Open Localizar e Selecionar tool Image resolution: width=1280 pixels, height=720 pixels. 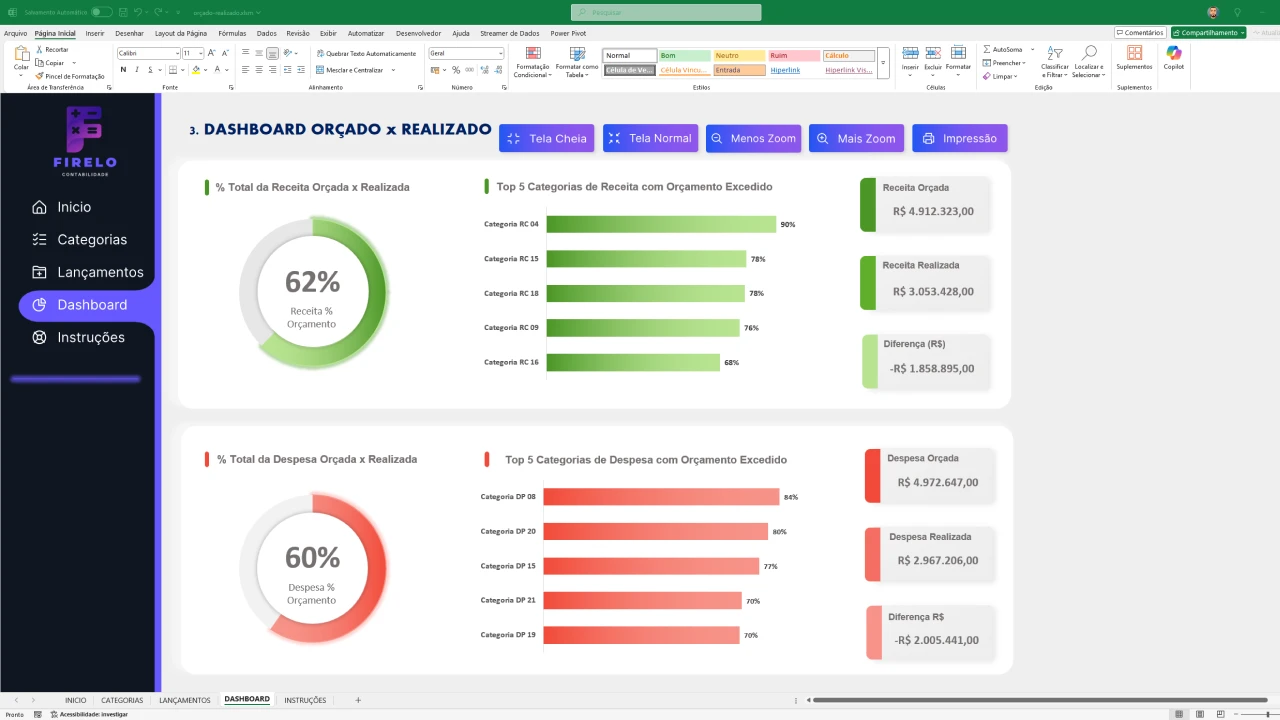coord(1088,61)
